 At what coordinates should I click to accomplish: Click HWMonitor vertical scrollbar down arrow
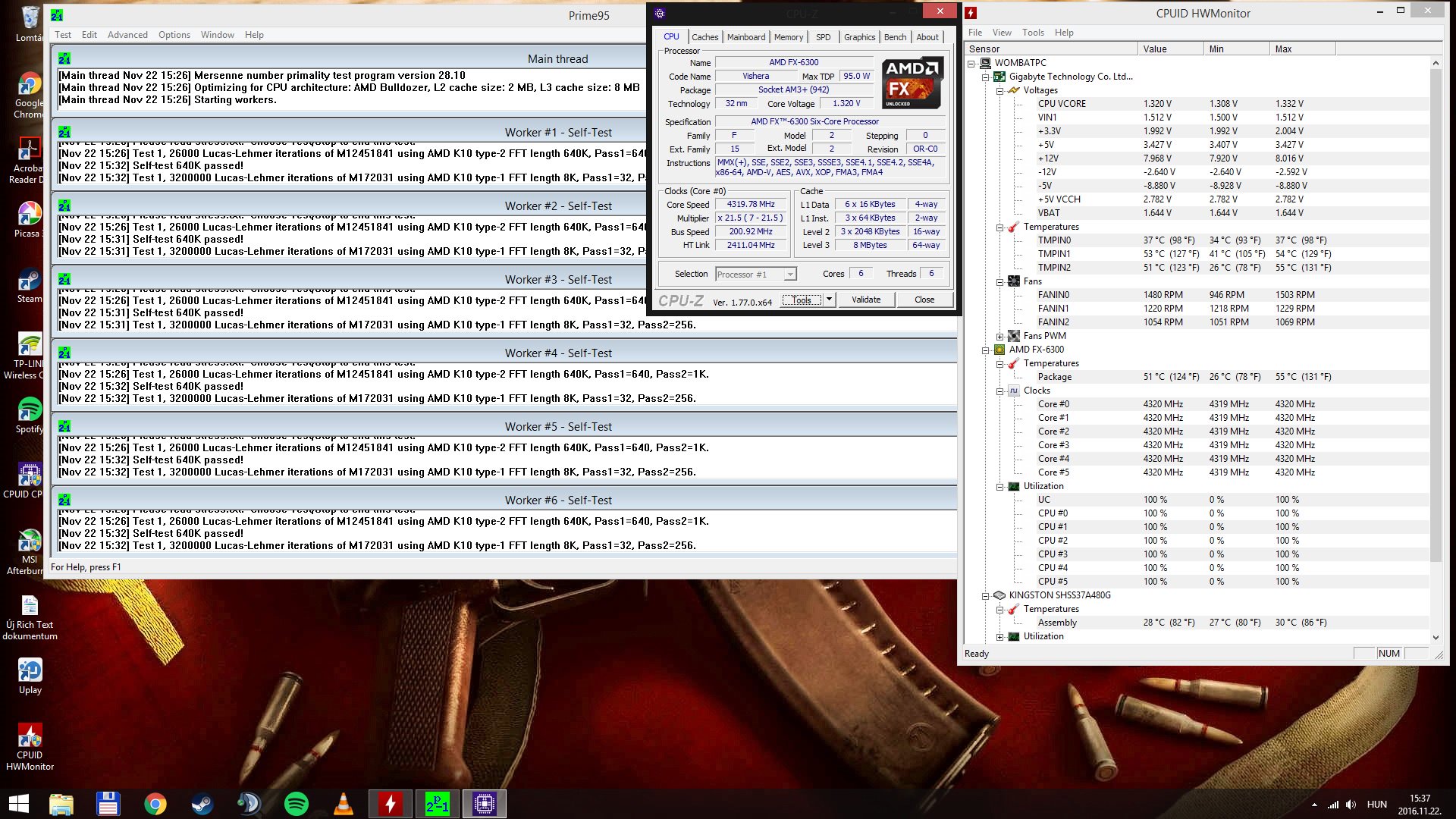pos(1436,638)
